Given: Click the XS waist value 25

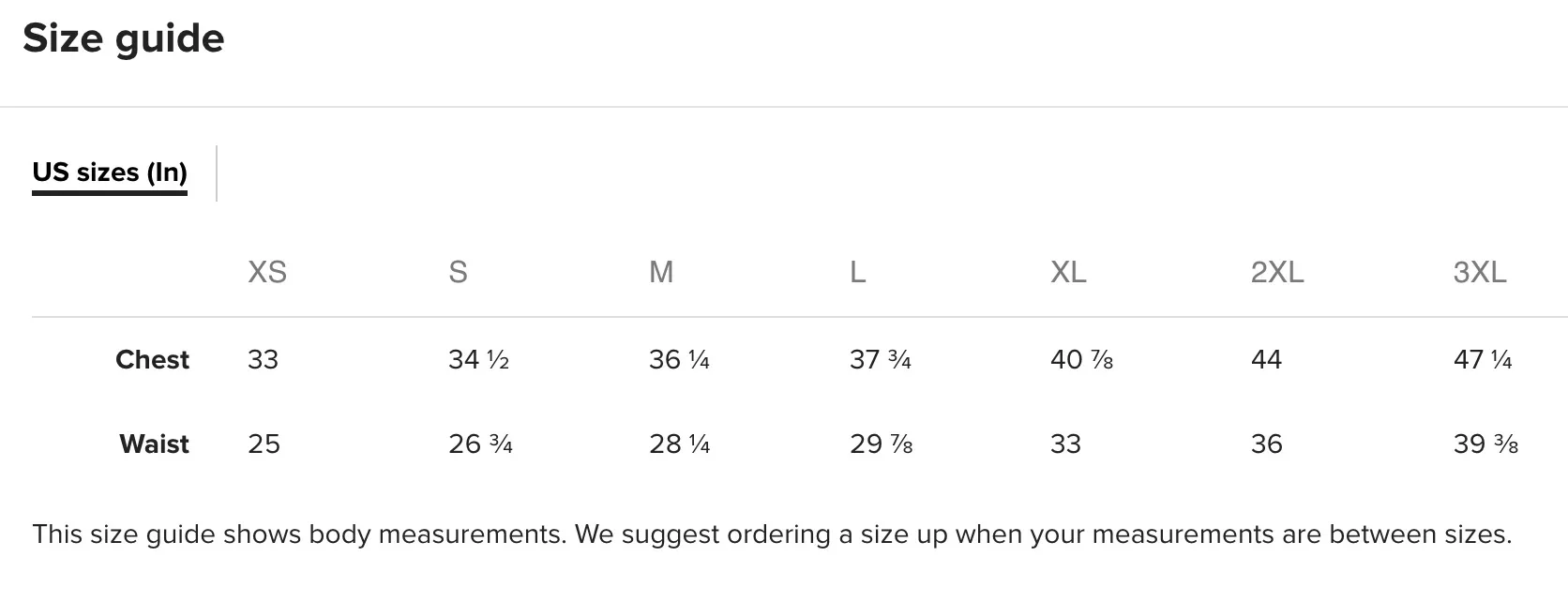Looking at the screenshot, I should point(264,444).
